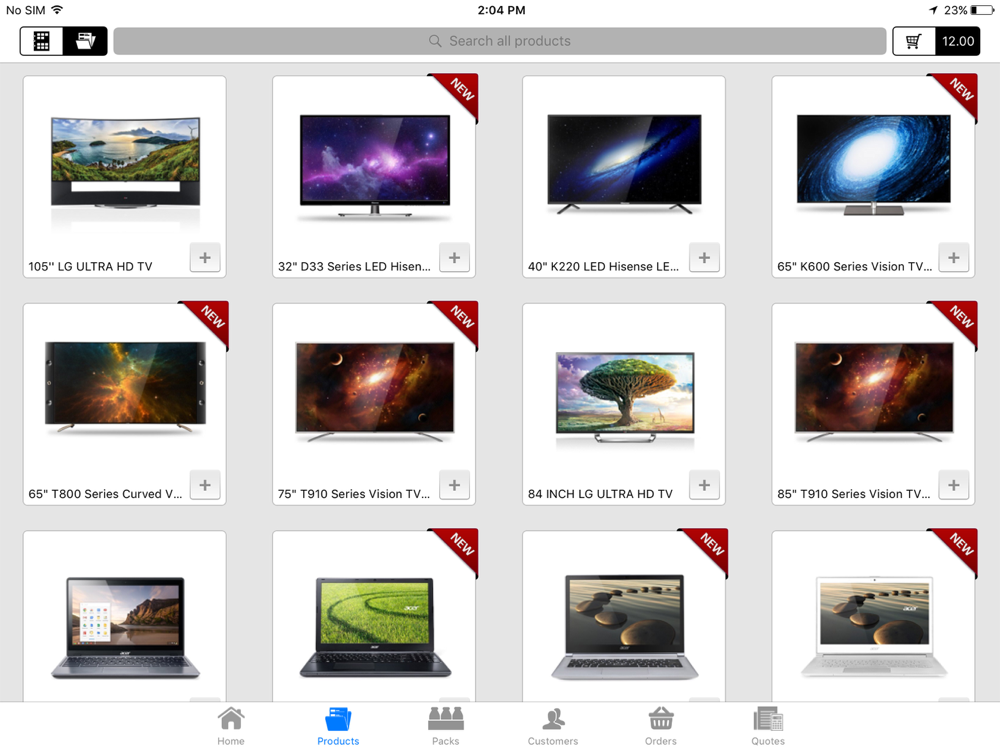Screen dimensions: 1000x750
Task: Open the Acer Chromebook laptop thumbnail
Action: pyautogui.click(x=125, y=628)
